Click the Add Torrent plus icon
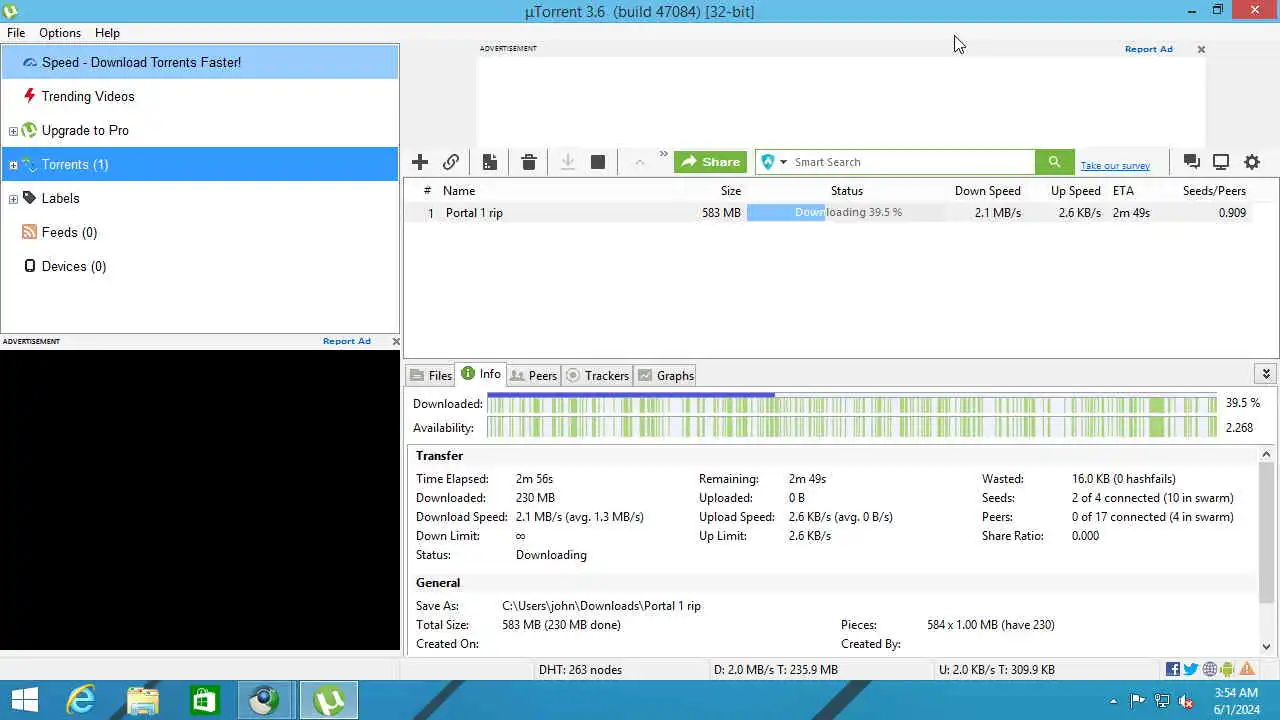1280x720 pixels. [x=420, y=162]
